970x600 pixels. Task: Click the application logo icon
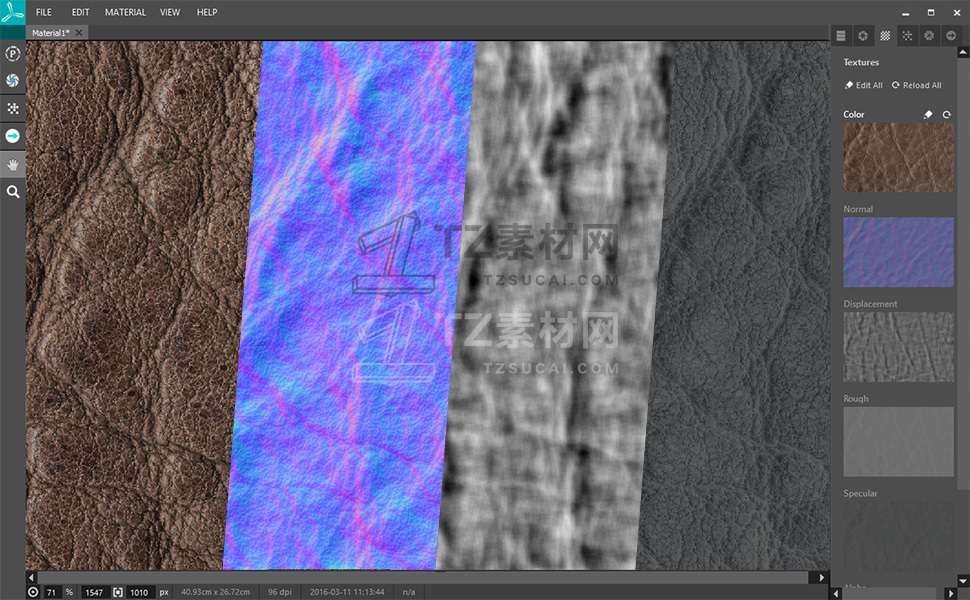tap(12, 12)
